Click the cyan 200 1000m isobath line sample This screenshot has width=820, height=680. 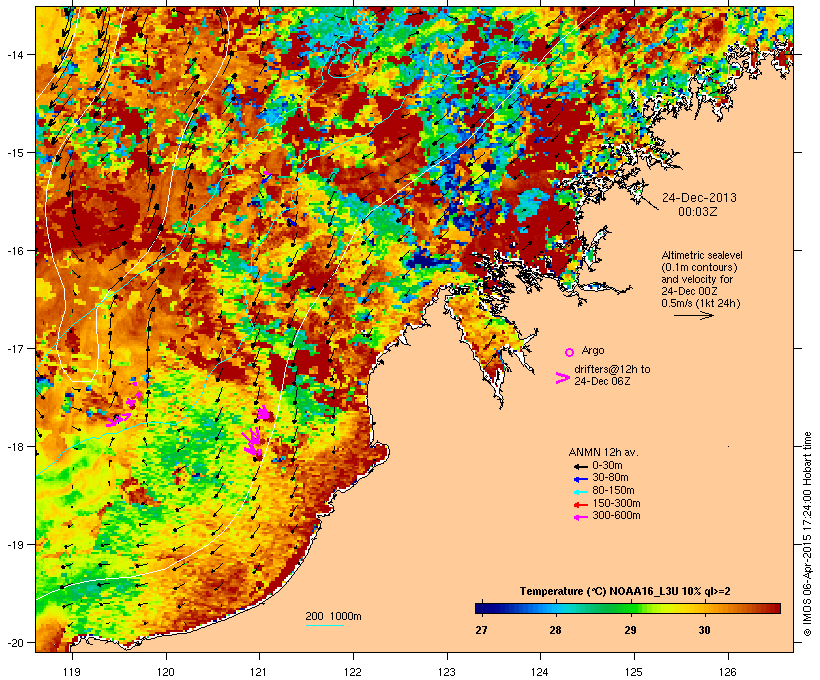click(x=325, y=625)
